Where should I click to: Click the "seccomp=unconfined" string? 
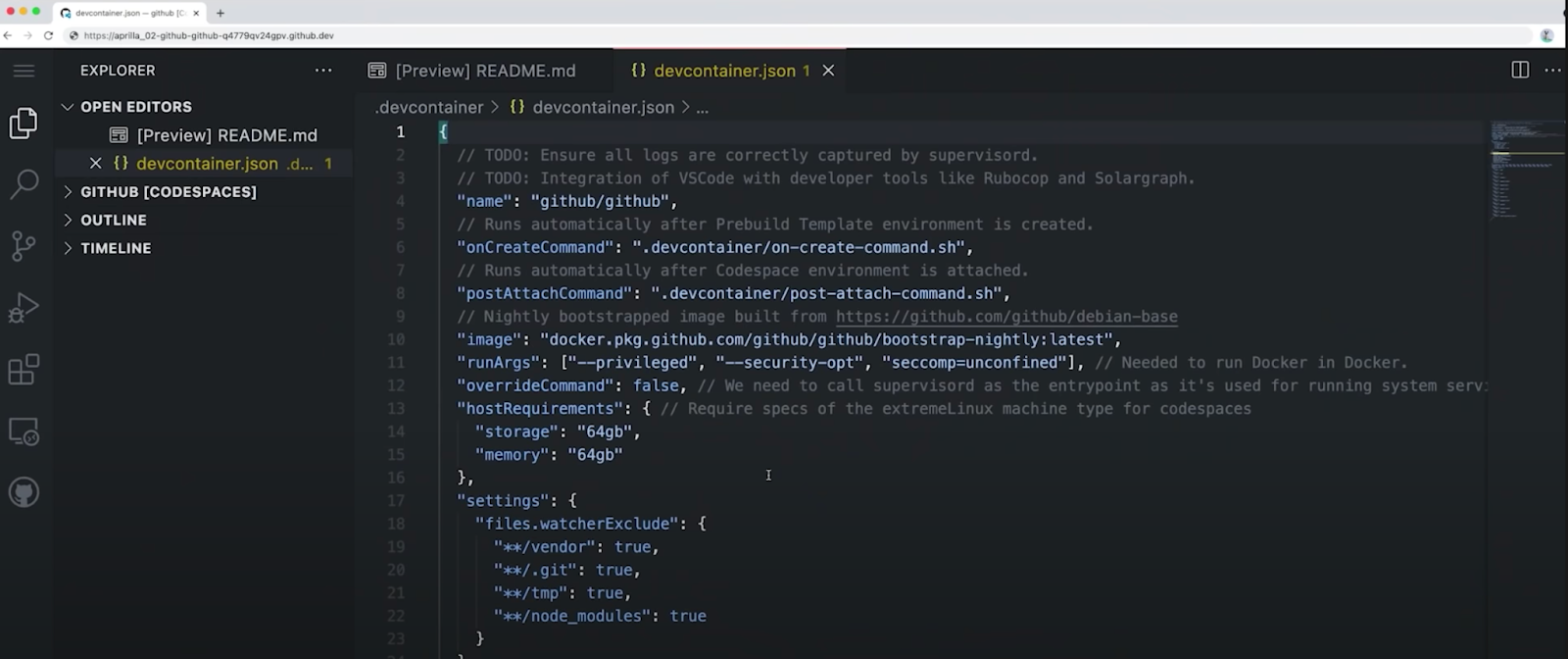click(973, 363)
